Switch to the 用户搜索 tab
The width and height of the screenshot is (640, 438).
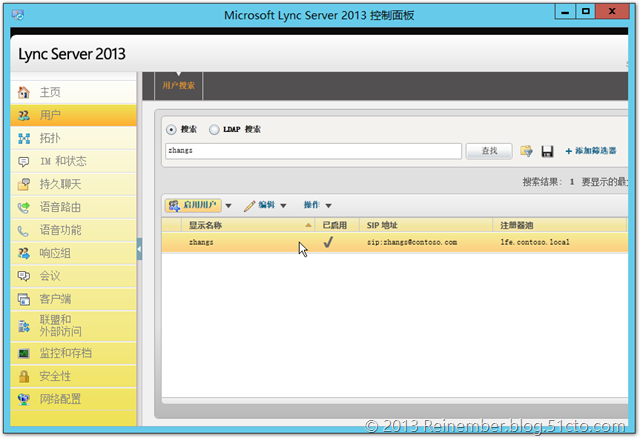[x=179, y=86]
